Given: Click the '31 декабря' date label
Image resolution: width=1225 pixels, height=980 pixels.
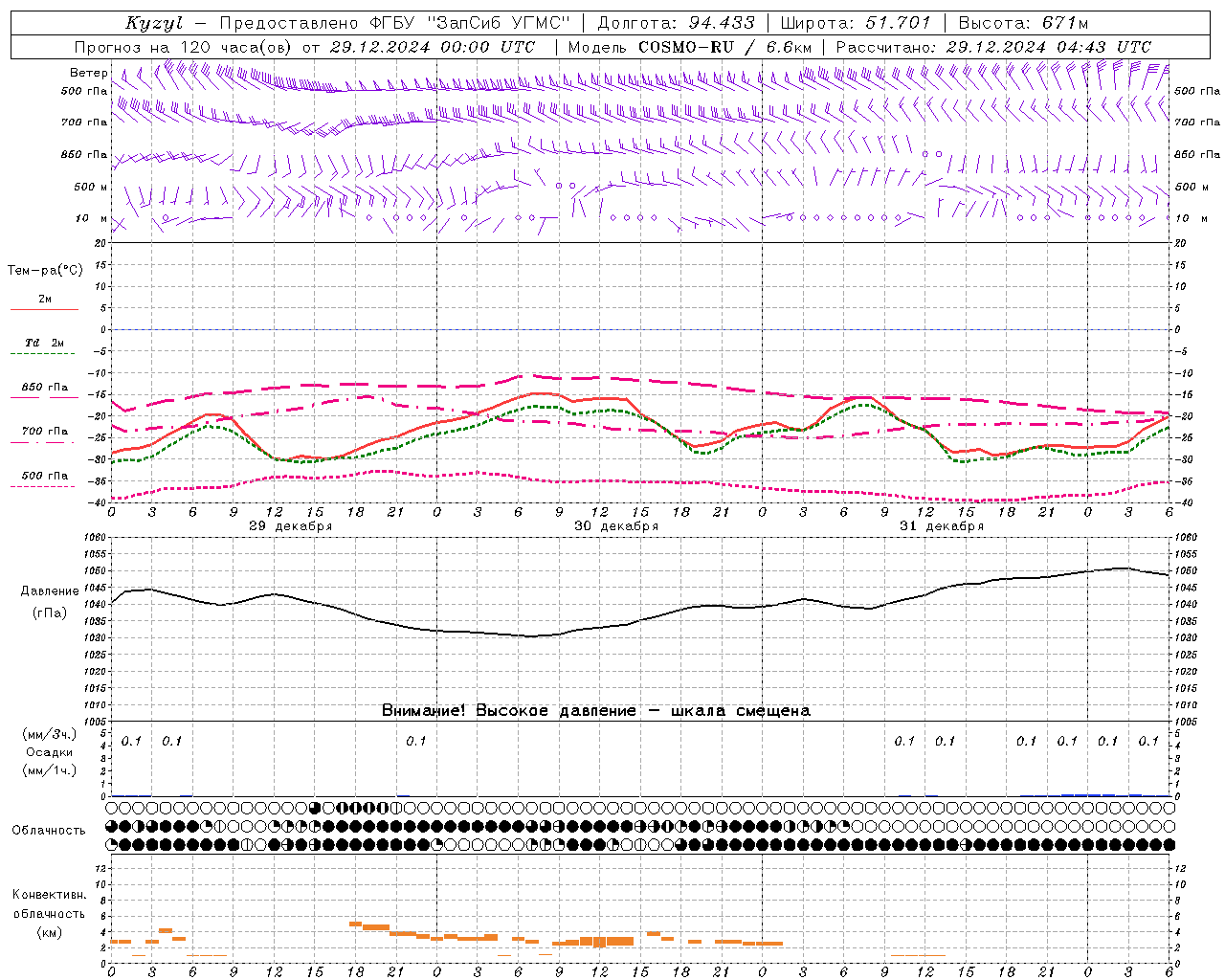Looking at the screenshot, I should (x=941, y=526).
